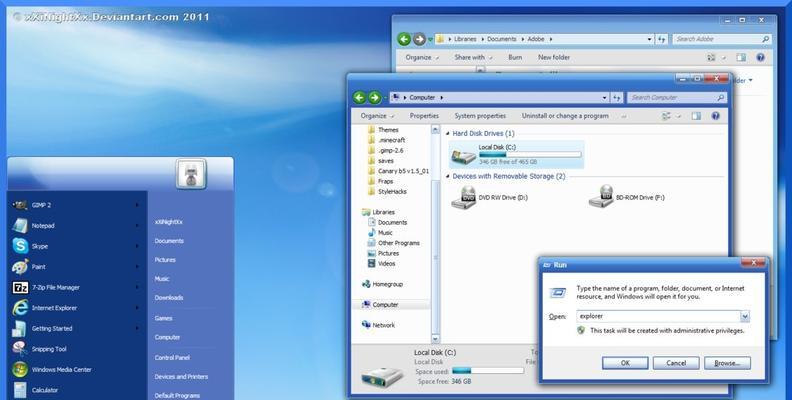
Task: Refresh the Computer window address bar
Action: point(616,97)
